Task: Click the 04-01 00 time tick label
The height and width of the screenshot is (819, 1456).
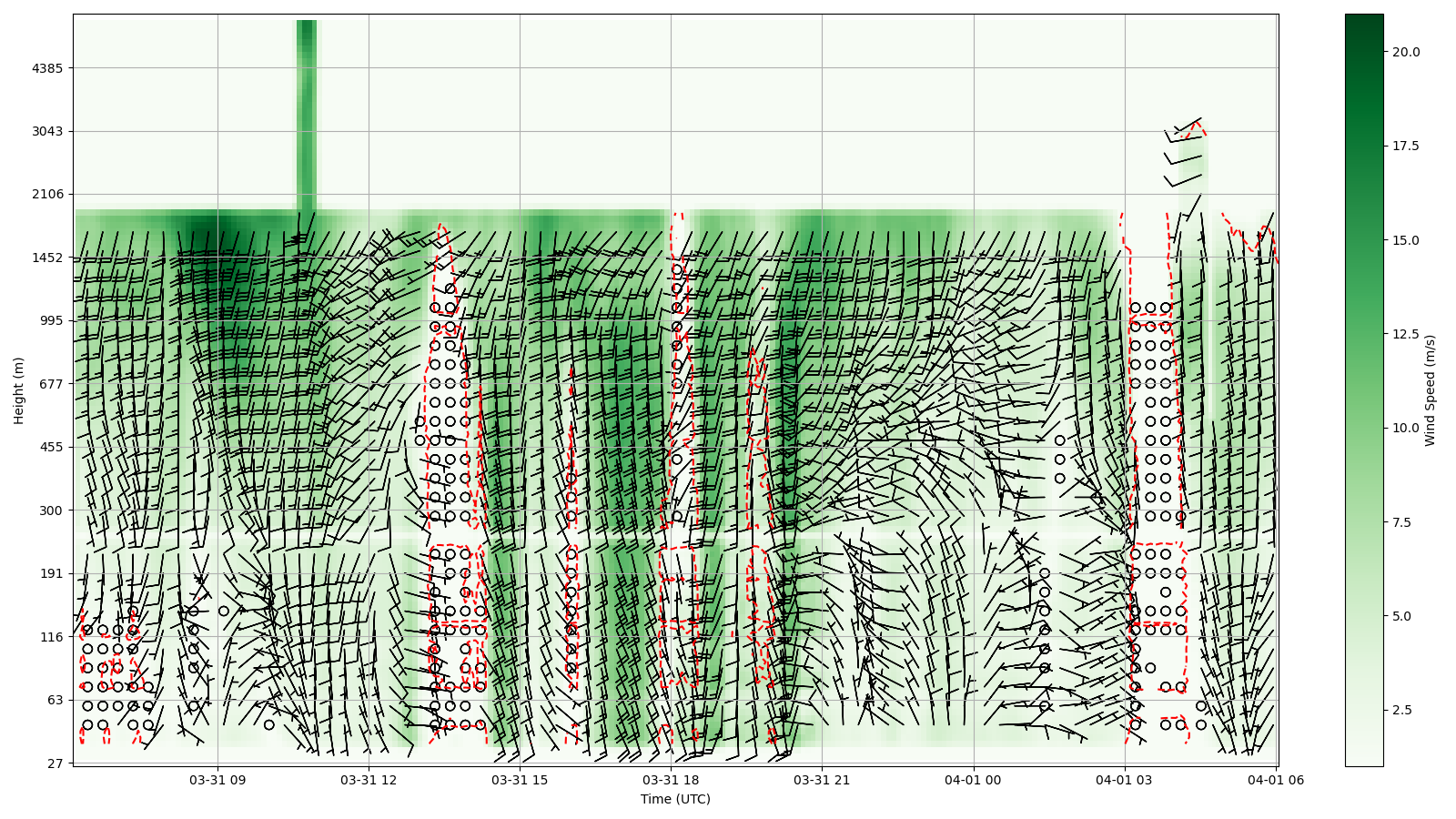Action: [x=973, y=780]
